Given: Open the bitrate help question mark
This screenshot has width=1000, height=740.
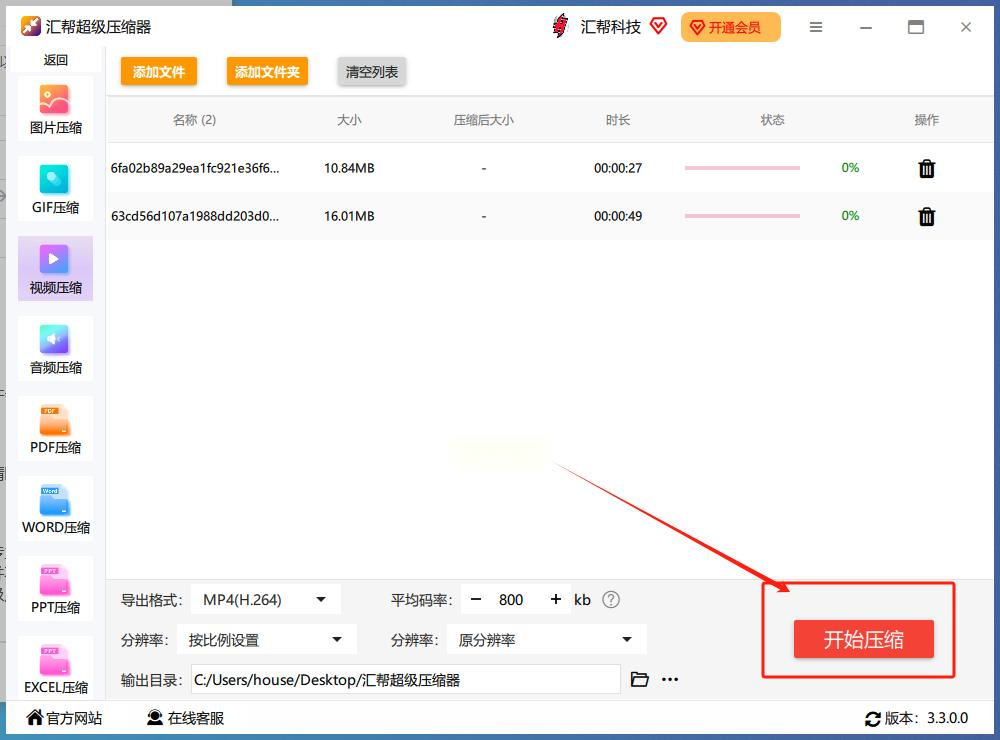Looking at the screenshot, I should pyautogui.click(x=610, y=600).
